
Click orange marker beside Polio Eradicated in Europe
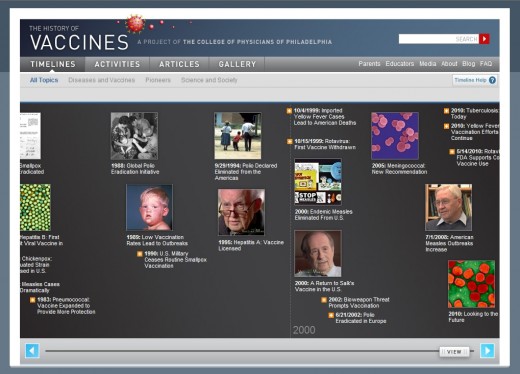point(331,315)
